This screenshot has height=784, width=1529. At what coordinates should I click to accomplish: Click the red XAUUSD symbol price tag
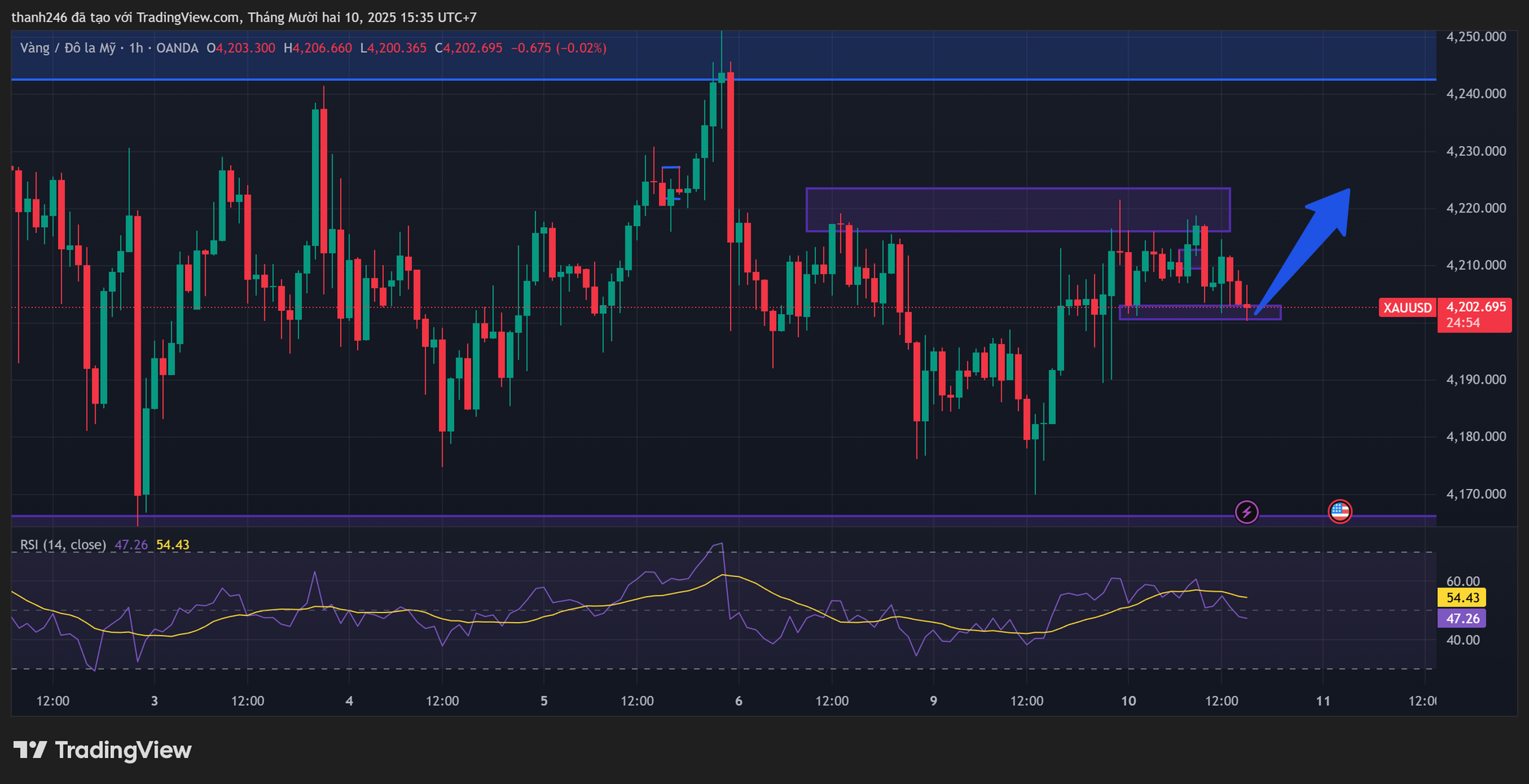1407,308
